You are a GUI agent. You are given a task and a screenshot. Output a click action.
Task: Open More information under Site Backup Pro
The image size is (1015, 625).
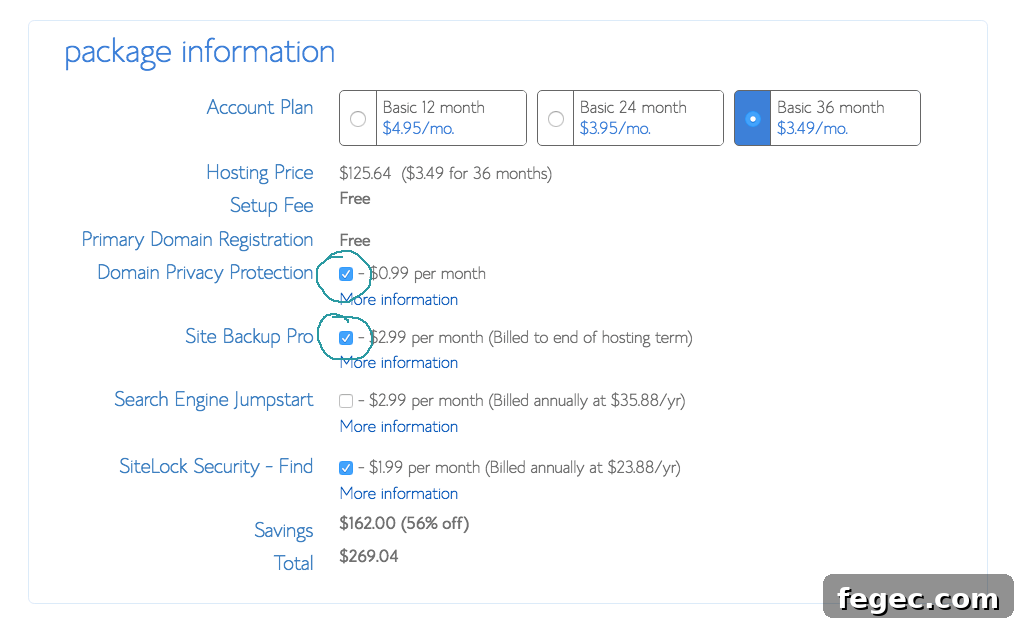pyautogui.click(x=399, y=362)
